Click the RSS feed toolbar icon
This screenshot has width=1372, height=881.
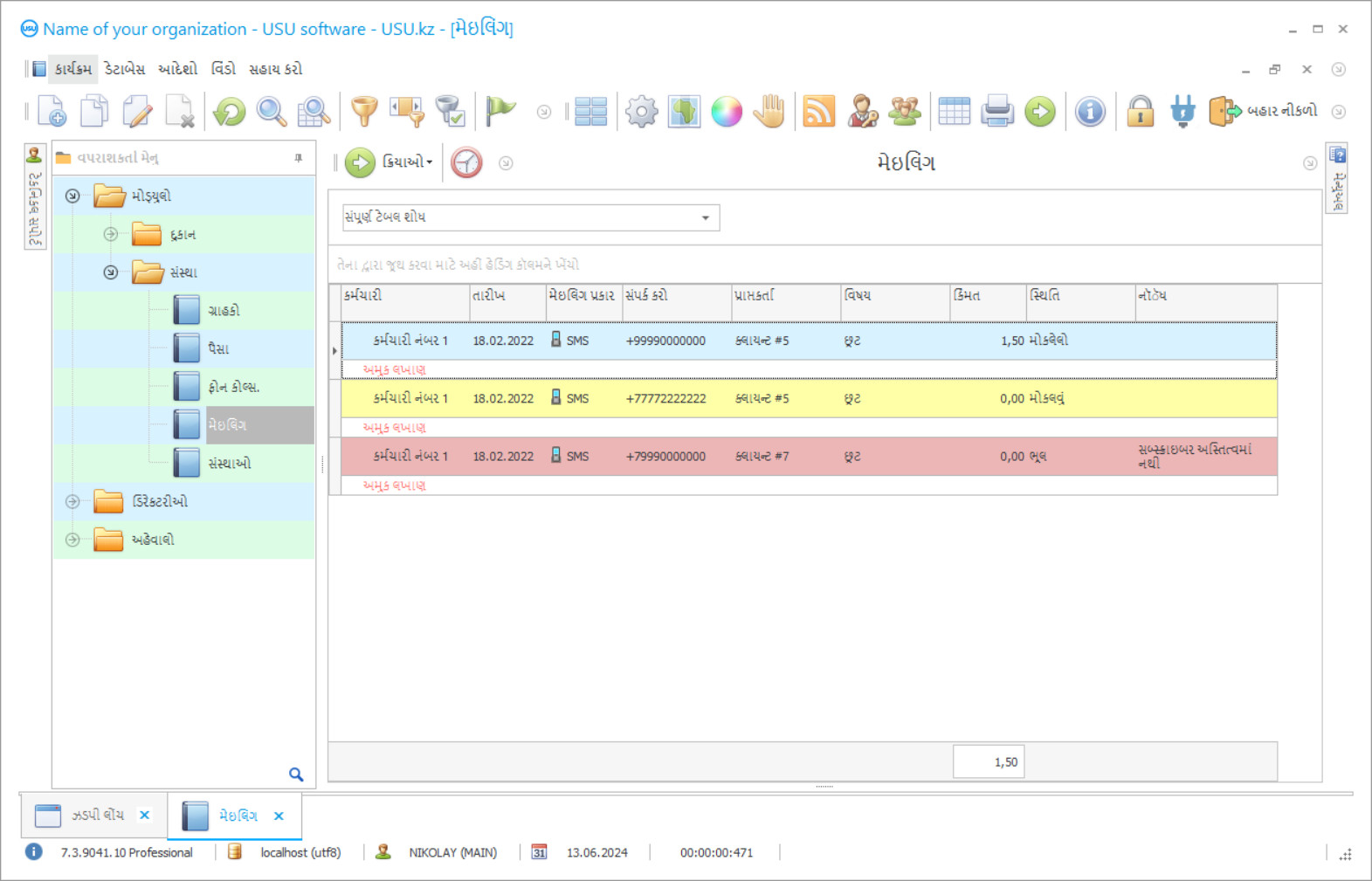[x=818, y=112]
